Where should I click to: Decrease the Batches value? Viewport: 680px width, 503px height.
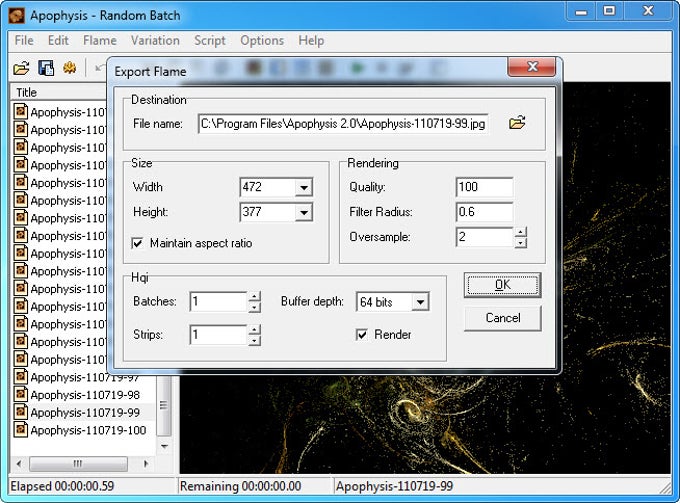[255, 307]
